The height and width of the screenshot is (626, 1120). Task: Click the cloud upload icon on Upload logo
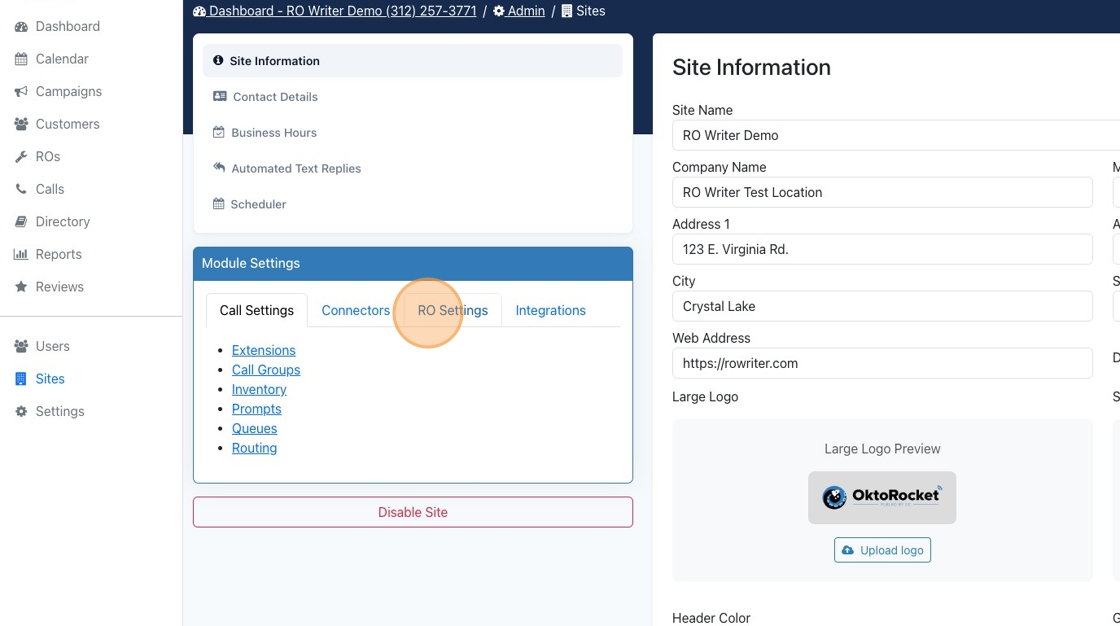tap(847, 550)
